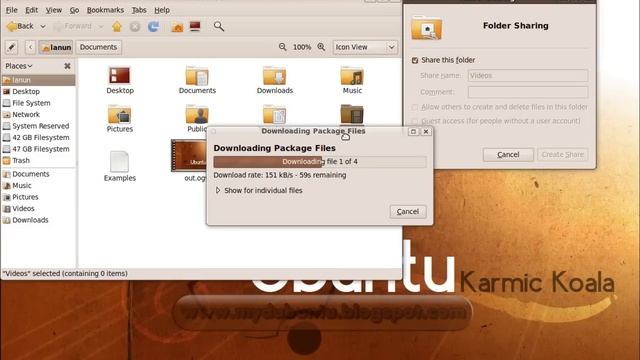
Task: Zoom in the folder view
Action: click(x=321, y=47)
